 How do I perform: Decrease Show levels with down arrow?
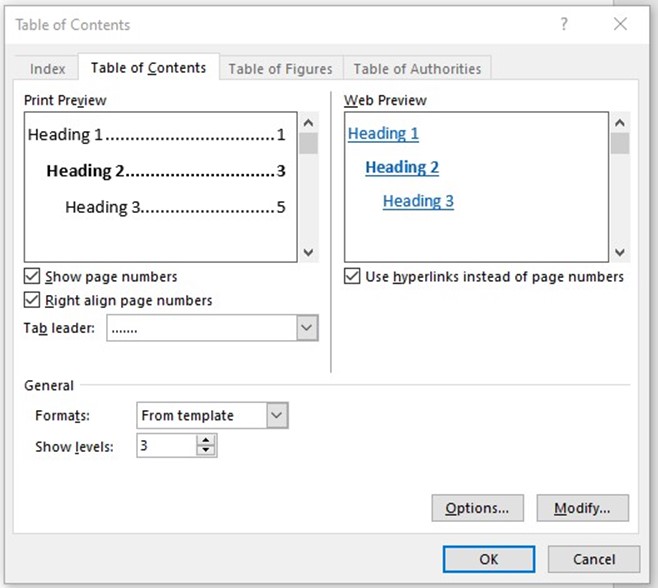(206, 451)
